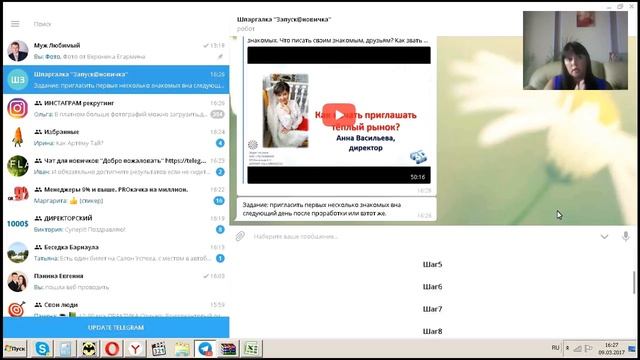This screenshot has width=640, height=360.
Task: Select the Шпаргалка "Запуск@новичка" chat
Action: click(x=116, y=80)
